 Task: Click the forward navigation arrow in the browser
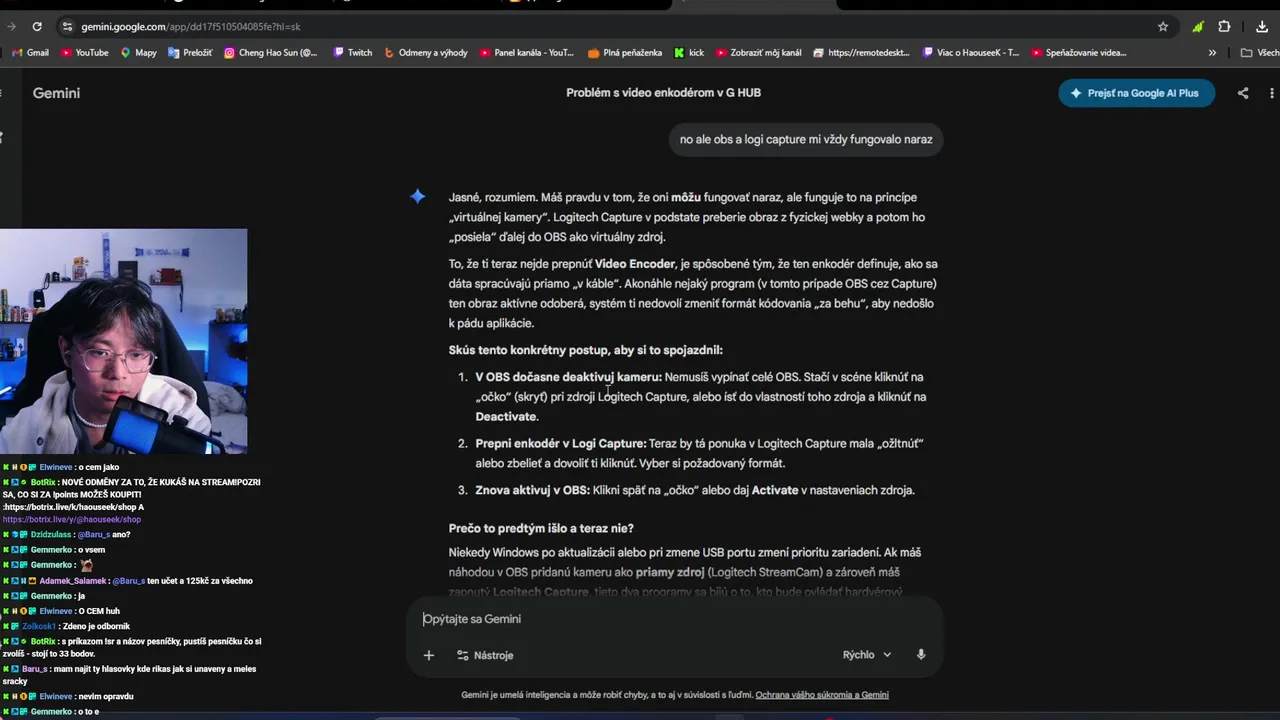(x=11, y=27)
